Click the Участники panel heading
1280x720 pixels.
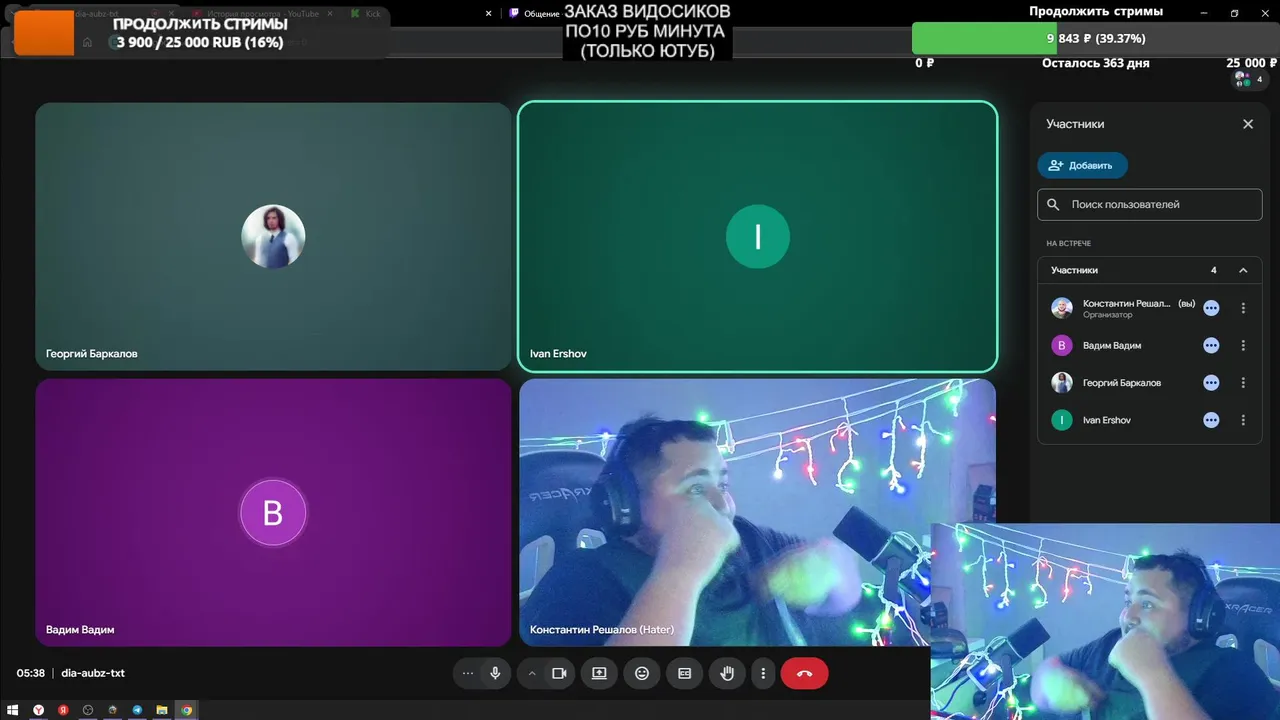[1075, 124]
